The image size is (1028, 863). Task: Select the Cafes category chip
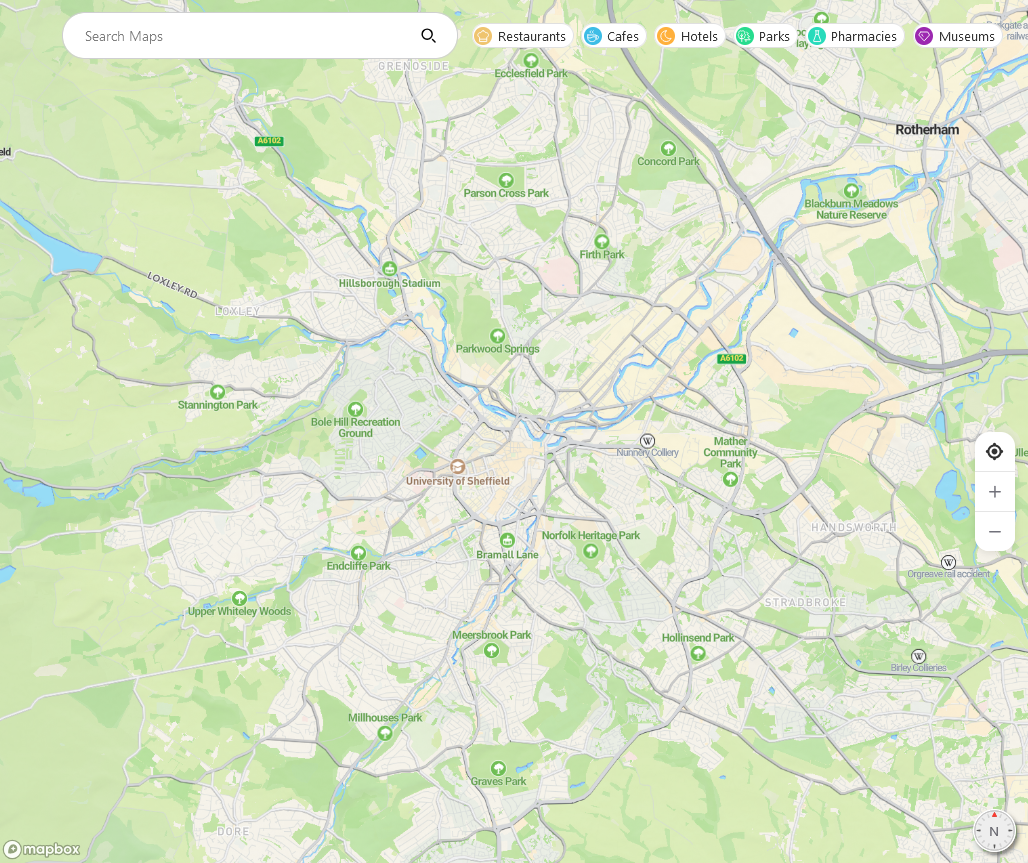pyautogui.click(x=612, y=36)
